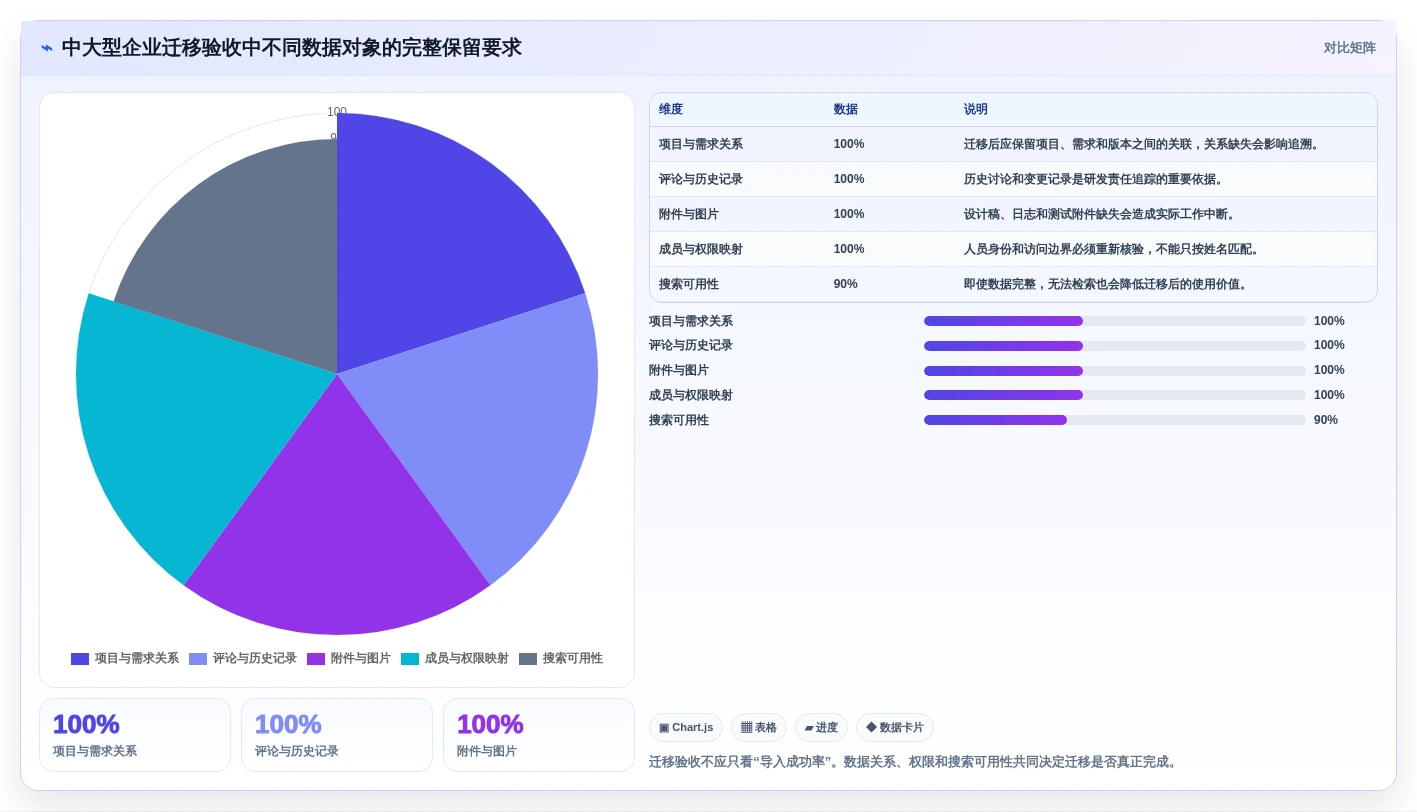This screenshot has width=1417, height=812.
Task: Click the 成员与权限映射 progress bar
Action: [1115, 395]
